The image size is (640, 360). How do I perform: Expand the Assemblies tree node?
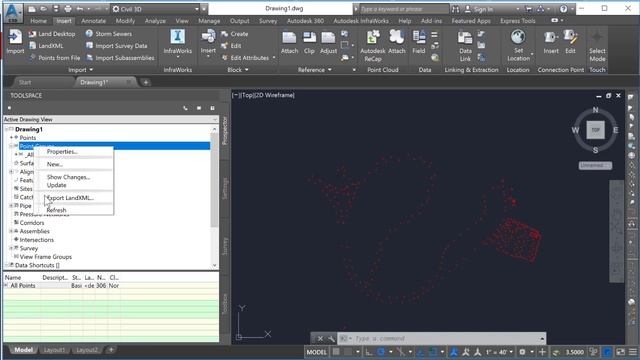tap(11, 231)
